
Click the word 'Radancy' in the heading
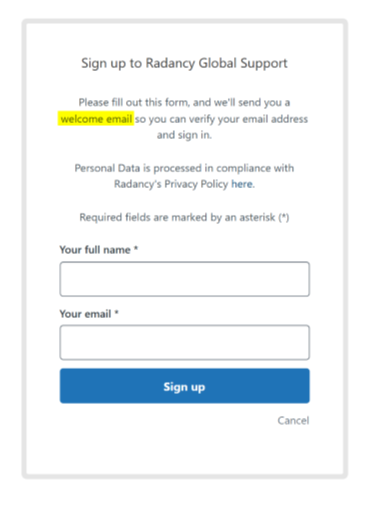point(170,63)
